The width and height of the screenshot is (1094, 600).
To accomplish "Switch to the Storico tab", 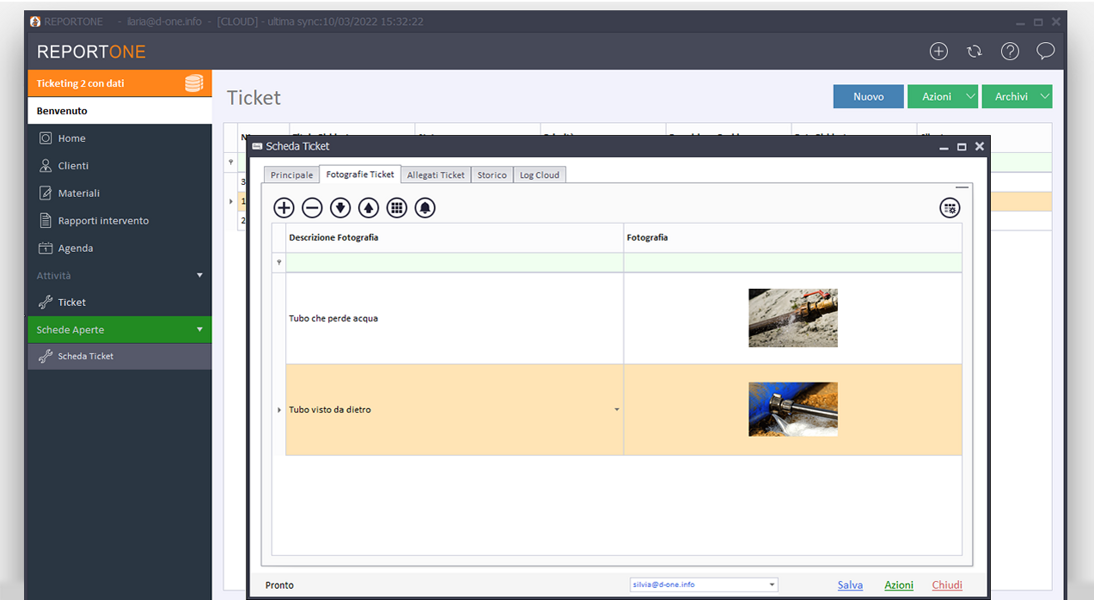I will pos(491,175).
